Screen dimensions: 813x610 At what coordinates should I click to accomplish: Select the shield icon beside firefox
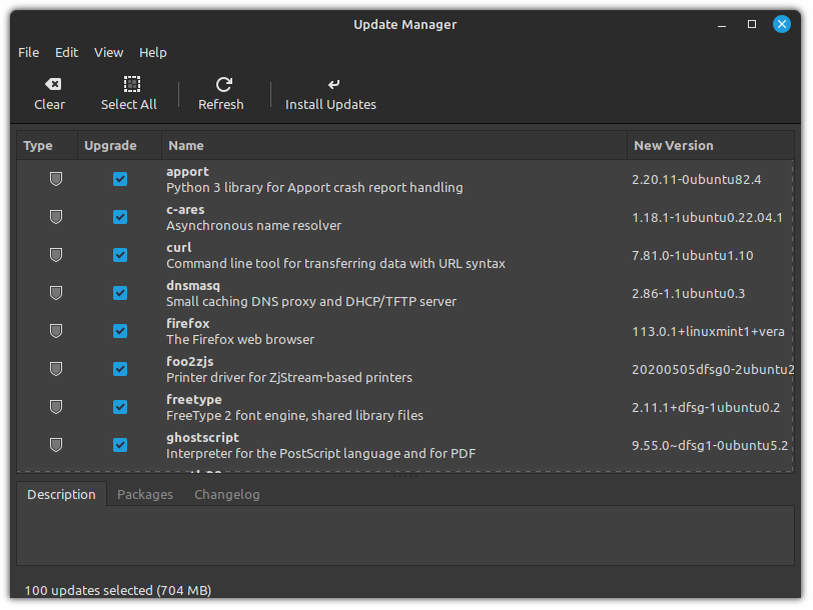(x=55, y=331)
